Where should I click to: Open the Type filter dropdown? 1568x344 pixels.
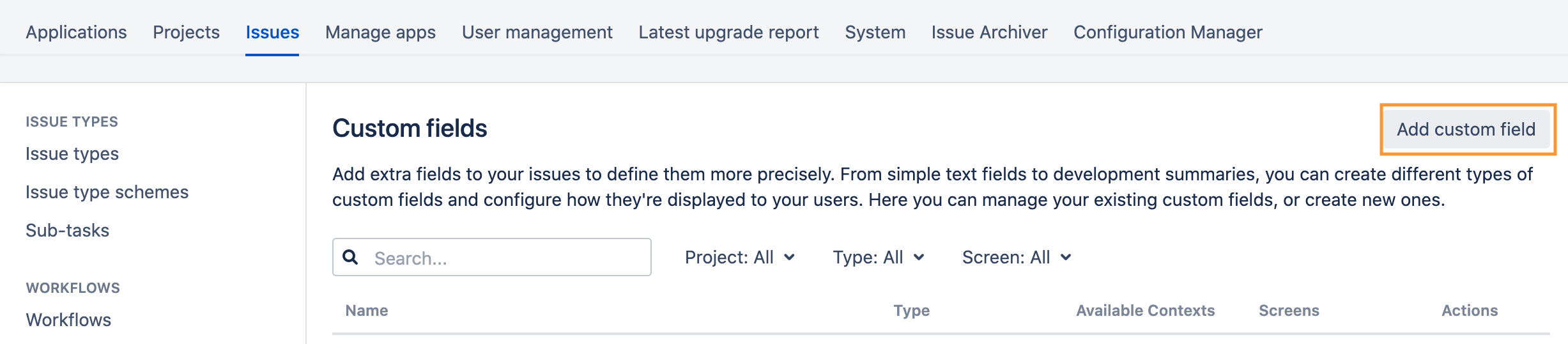[x=878, y=257]
